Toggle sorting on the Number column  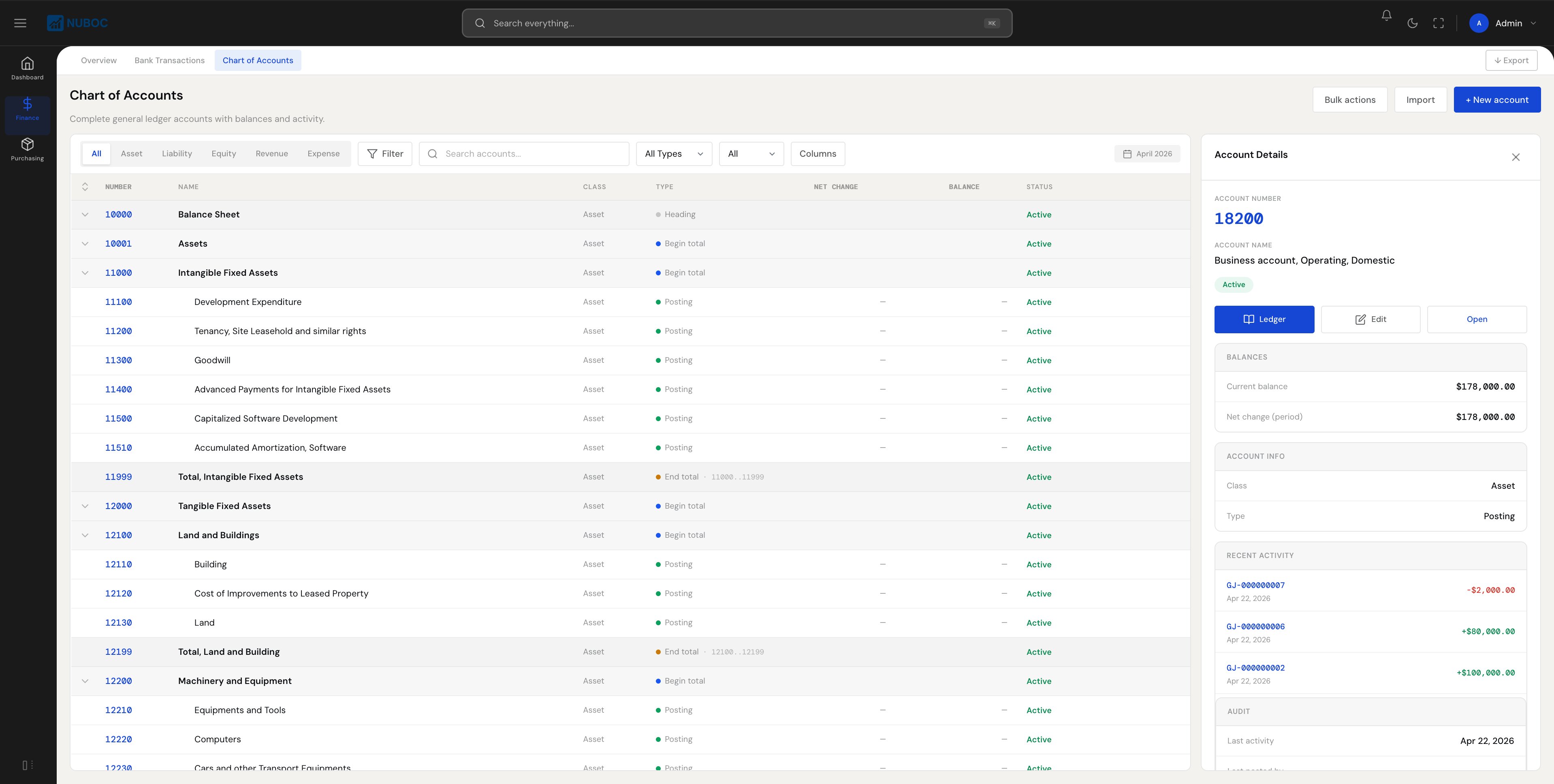pyautogui.click(x=85, y=186)
